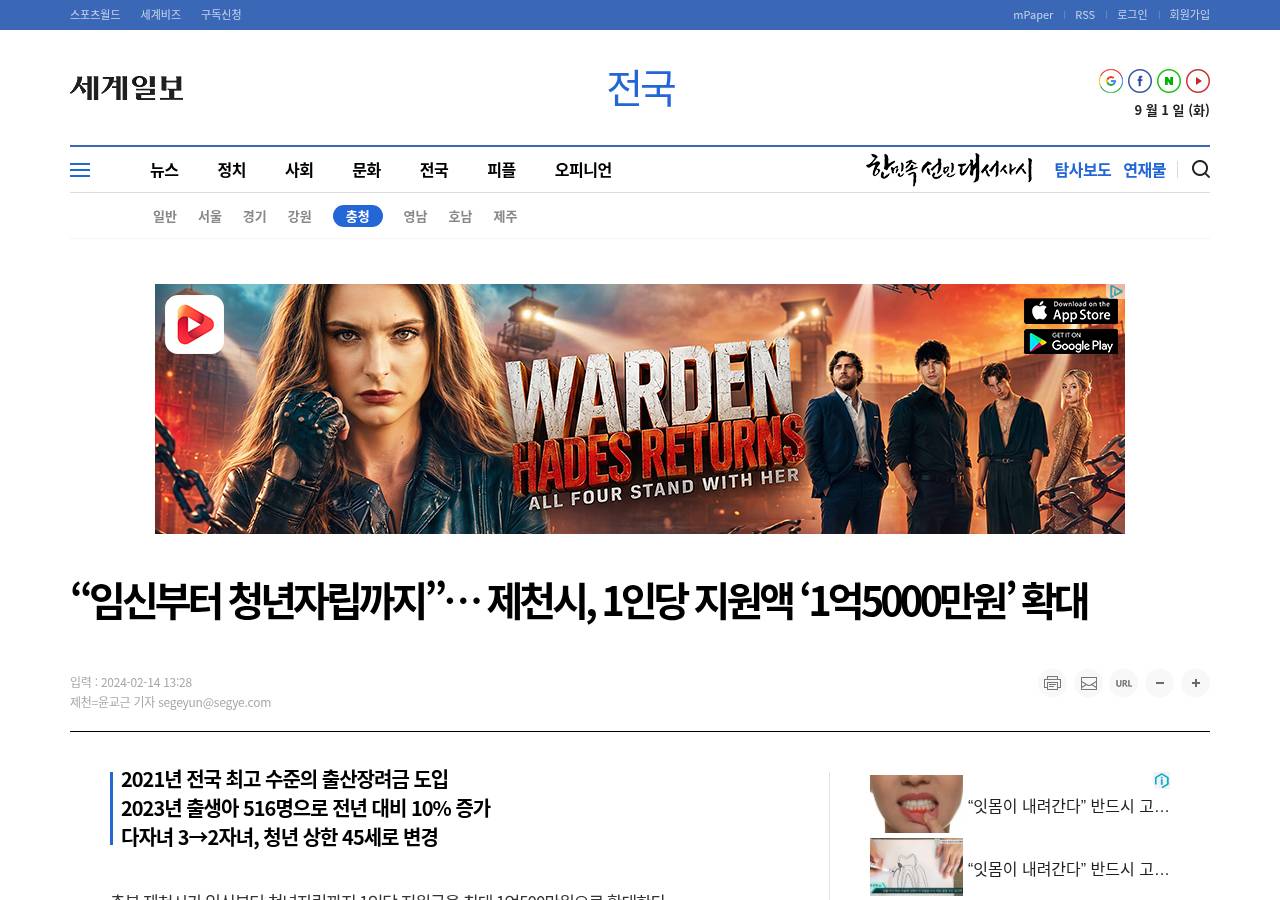1280x900 pixels.
Task: Select the 영남 region tab
Action: [415, 216]
